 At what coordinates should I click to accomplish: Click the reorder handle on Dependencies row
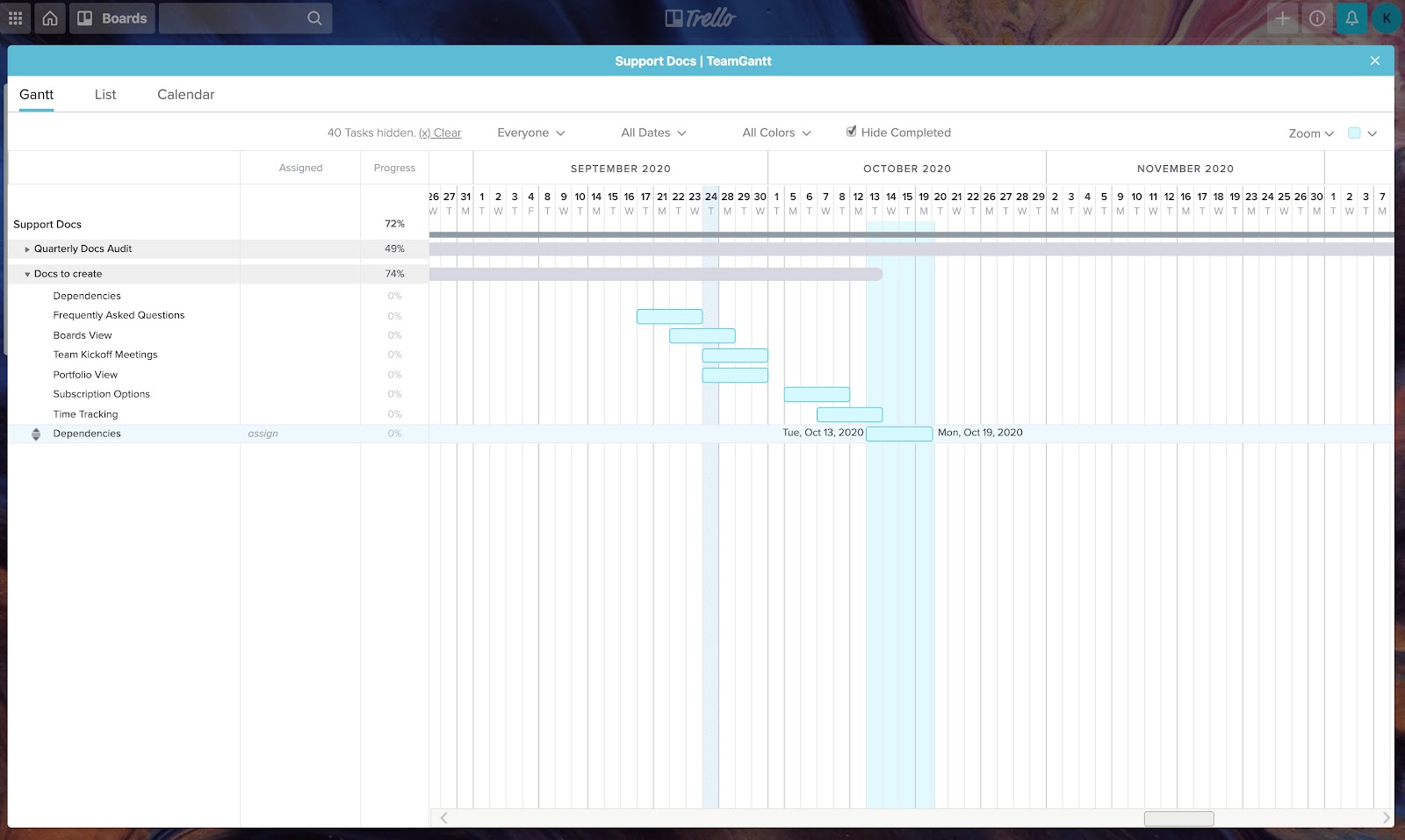pyautogui.click(x=36, y=434)
